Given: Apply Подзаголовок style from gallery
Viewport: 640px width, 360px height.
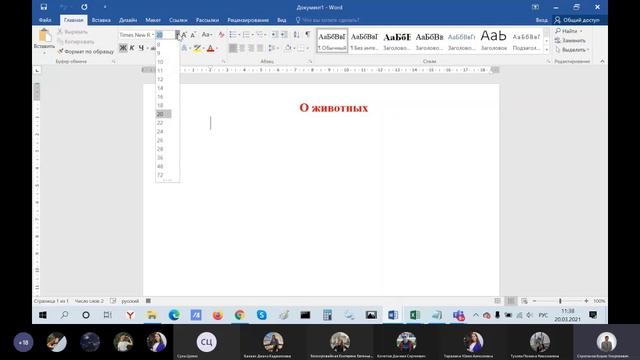Looking at the screenshot, I should [x=526, y=40].
